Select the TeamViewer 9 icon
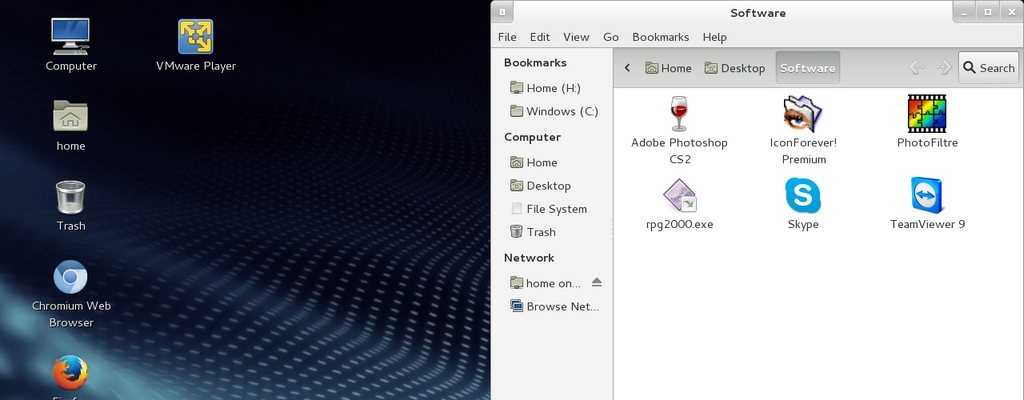1024x400 pixels. coord(927,197)
